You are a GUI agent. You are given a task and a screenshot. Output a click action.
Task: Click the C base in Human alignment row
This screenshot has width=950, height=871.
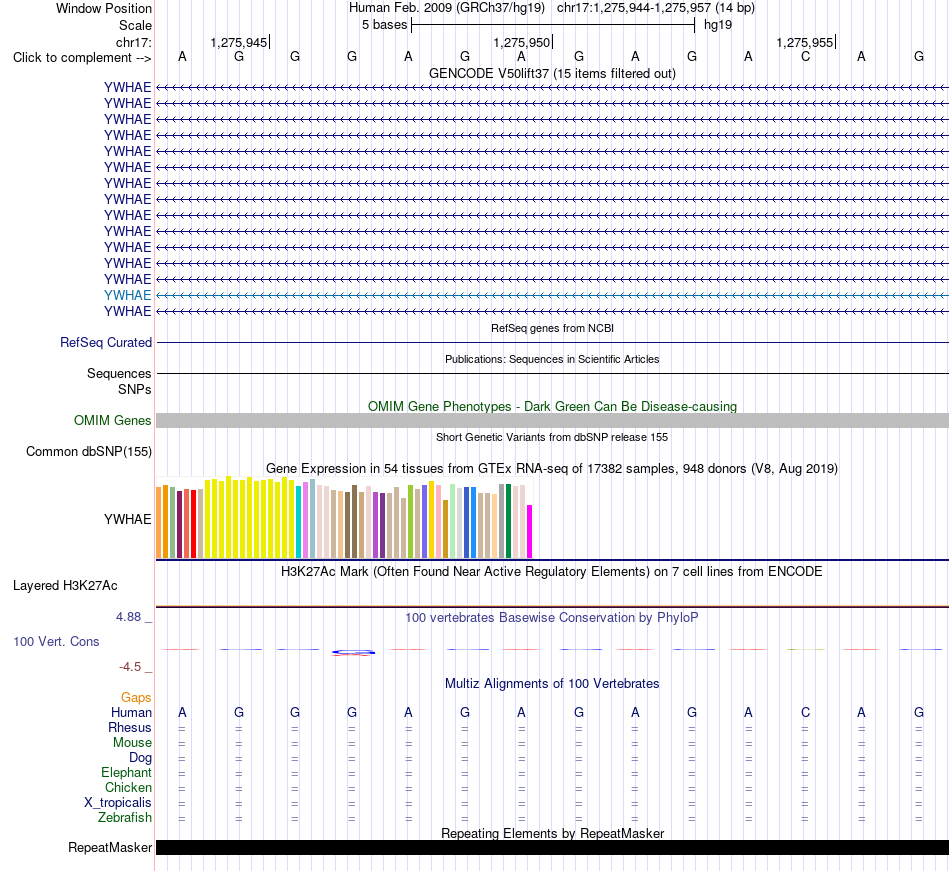[x=805, y=712]
